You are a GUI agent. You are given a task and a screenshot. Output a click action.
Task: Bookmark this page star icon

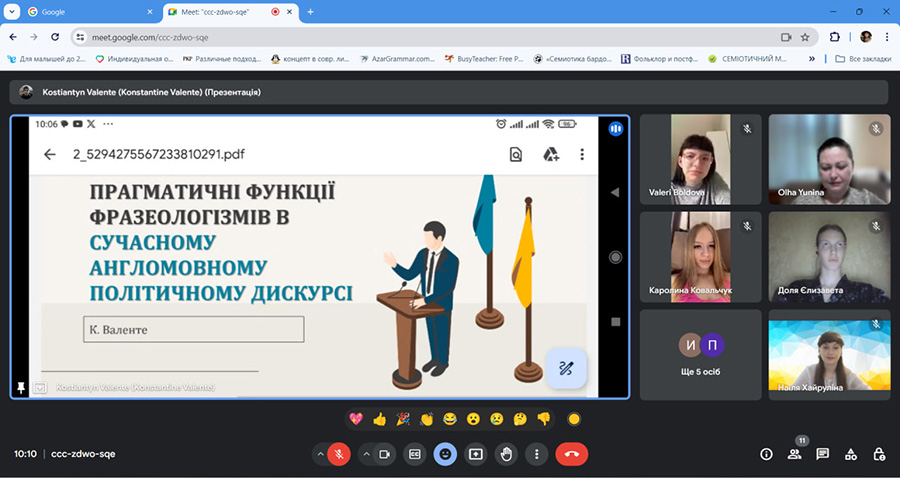(805, 37)
